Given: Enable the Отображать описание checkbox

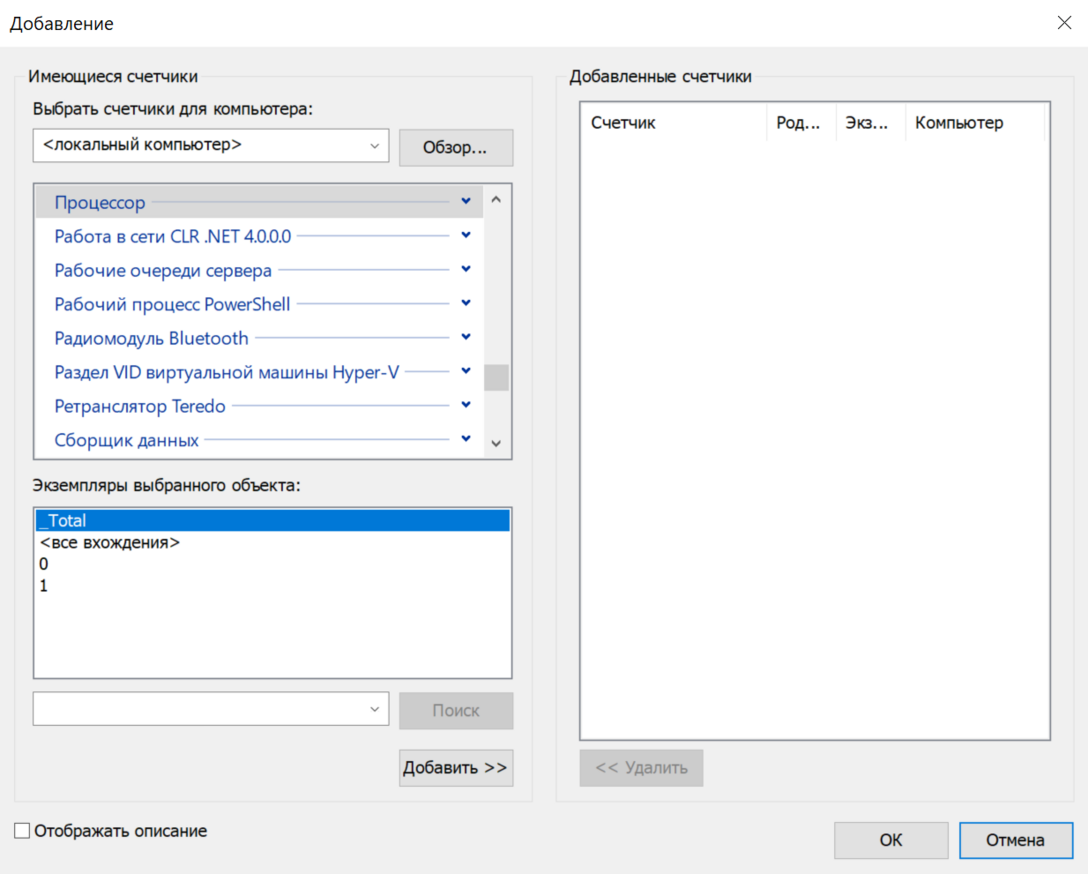Looking at the screenshot, I should [22, 831].
